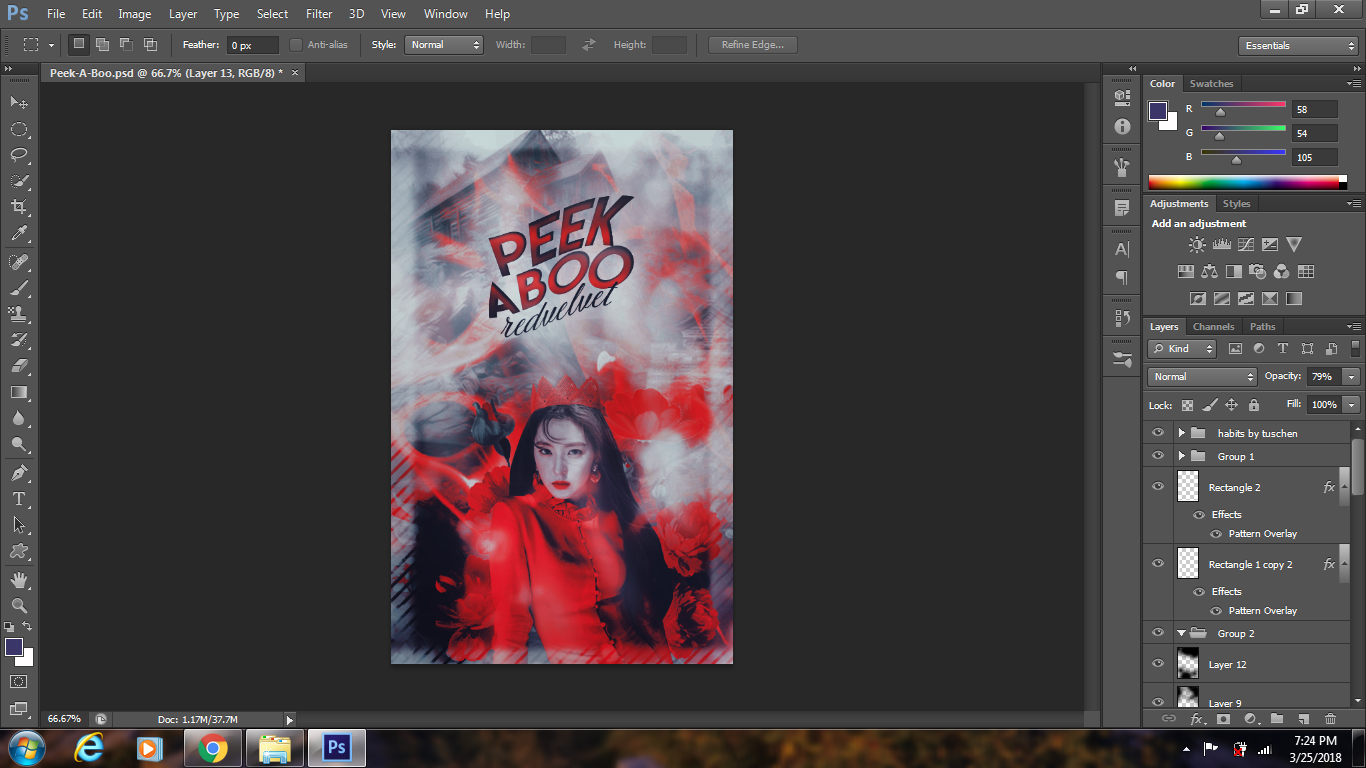Image resolution: width=1366 pixels, height=768 pixels.
Task: Select the Lasso tool
Action: pos(18,155)
